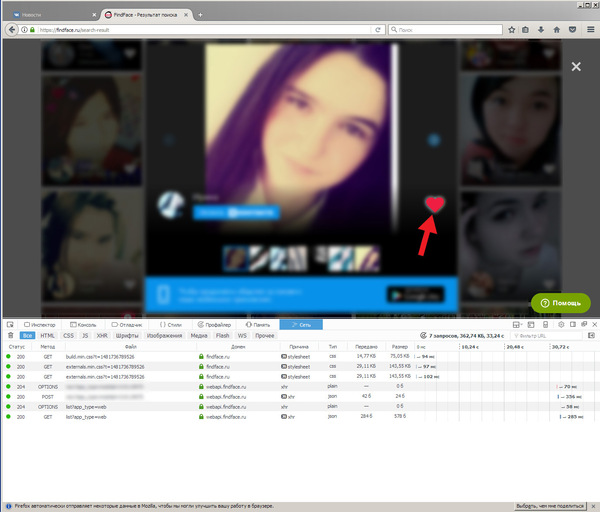600x512 pixels.
Task: Close the photo overlay with the X
Action: pos(575,66)
